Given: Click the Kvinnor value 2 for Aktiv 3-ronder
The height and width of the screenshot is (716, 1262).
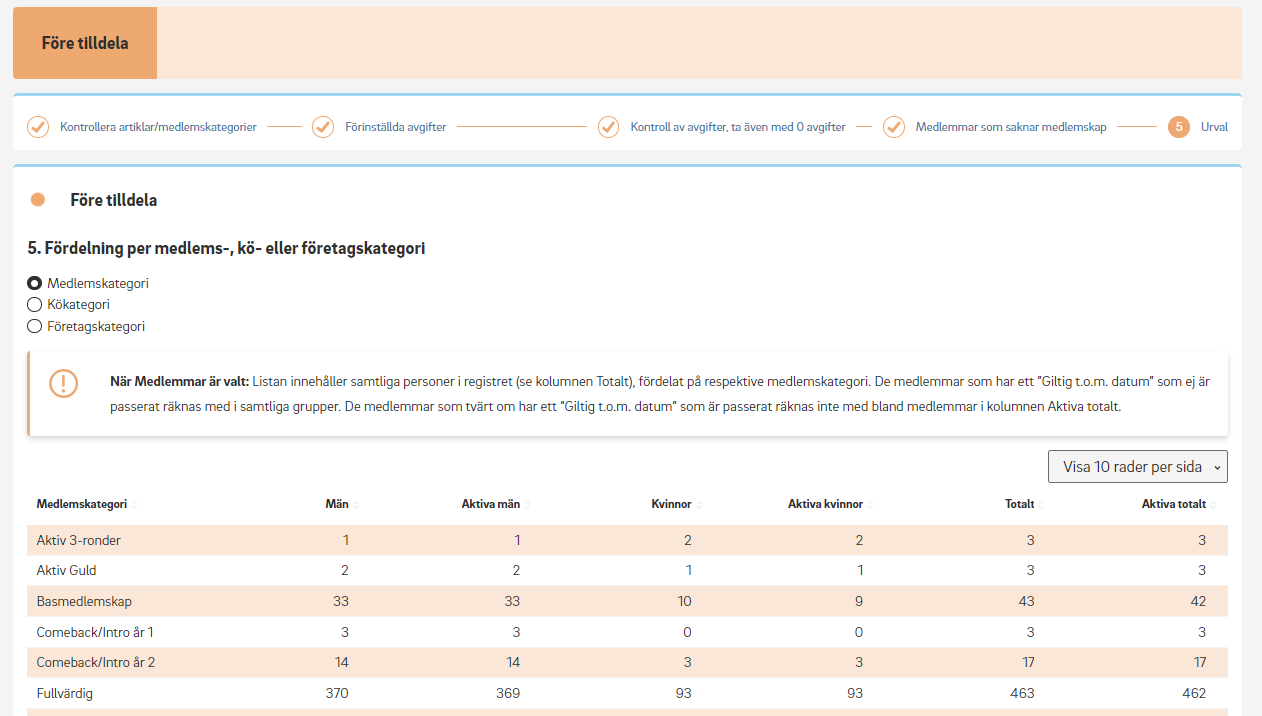Looking at the screenshot, I should [x=688, y=541].
